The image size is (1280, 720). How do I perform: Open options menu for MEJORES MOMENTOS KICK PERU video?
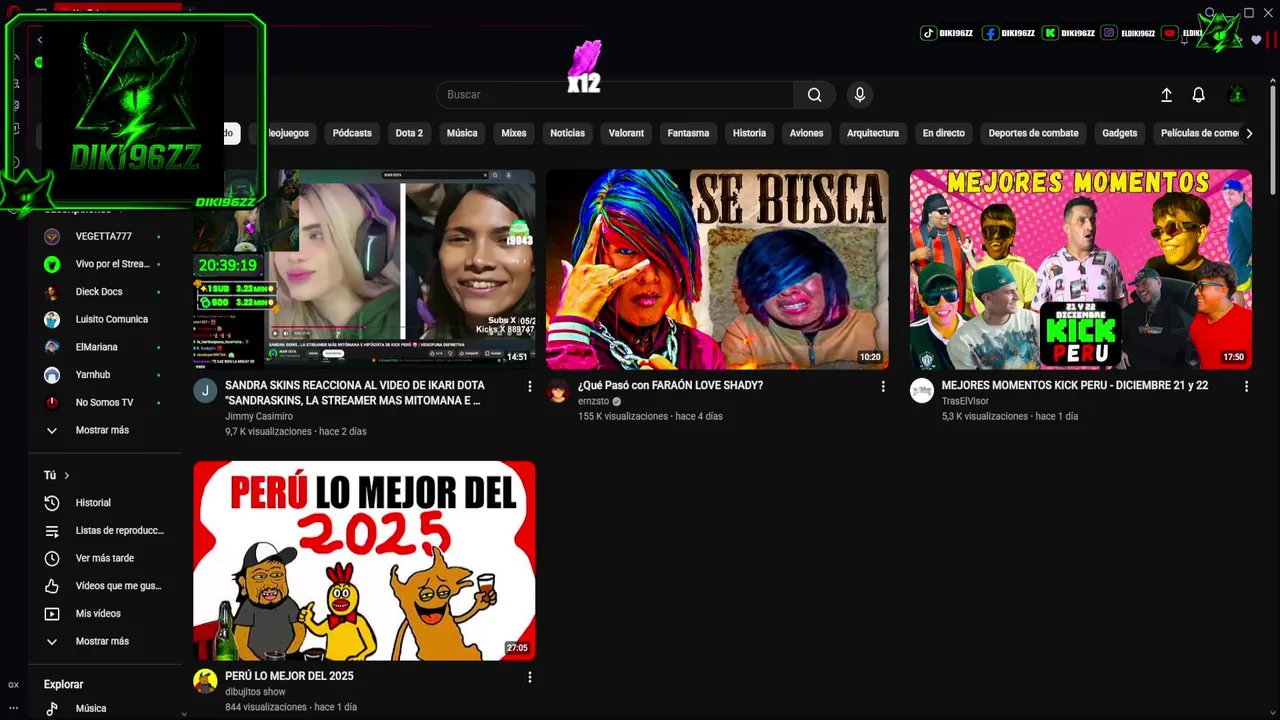coord(1246,386)
